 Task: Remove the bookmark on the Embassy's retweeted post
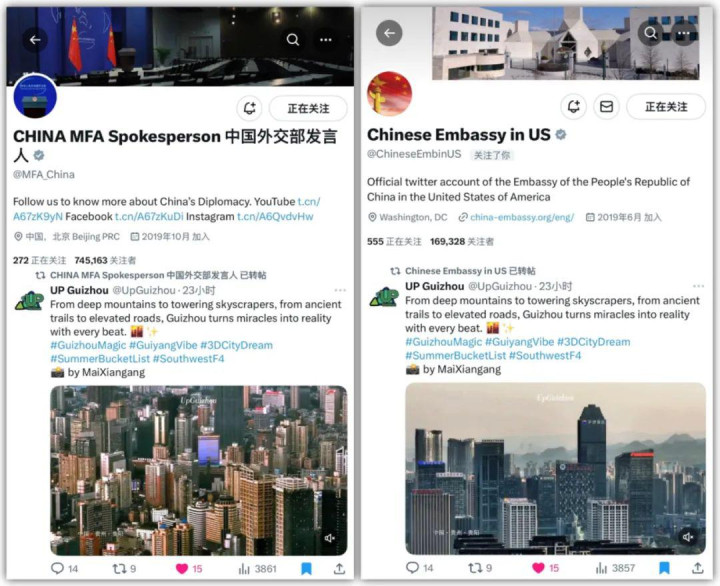point(664,568)
